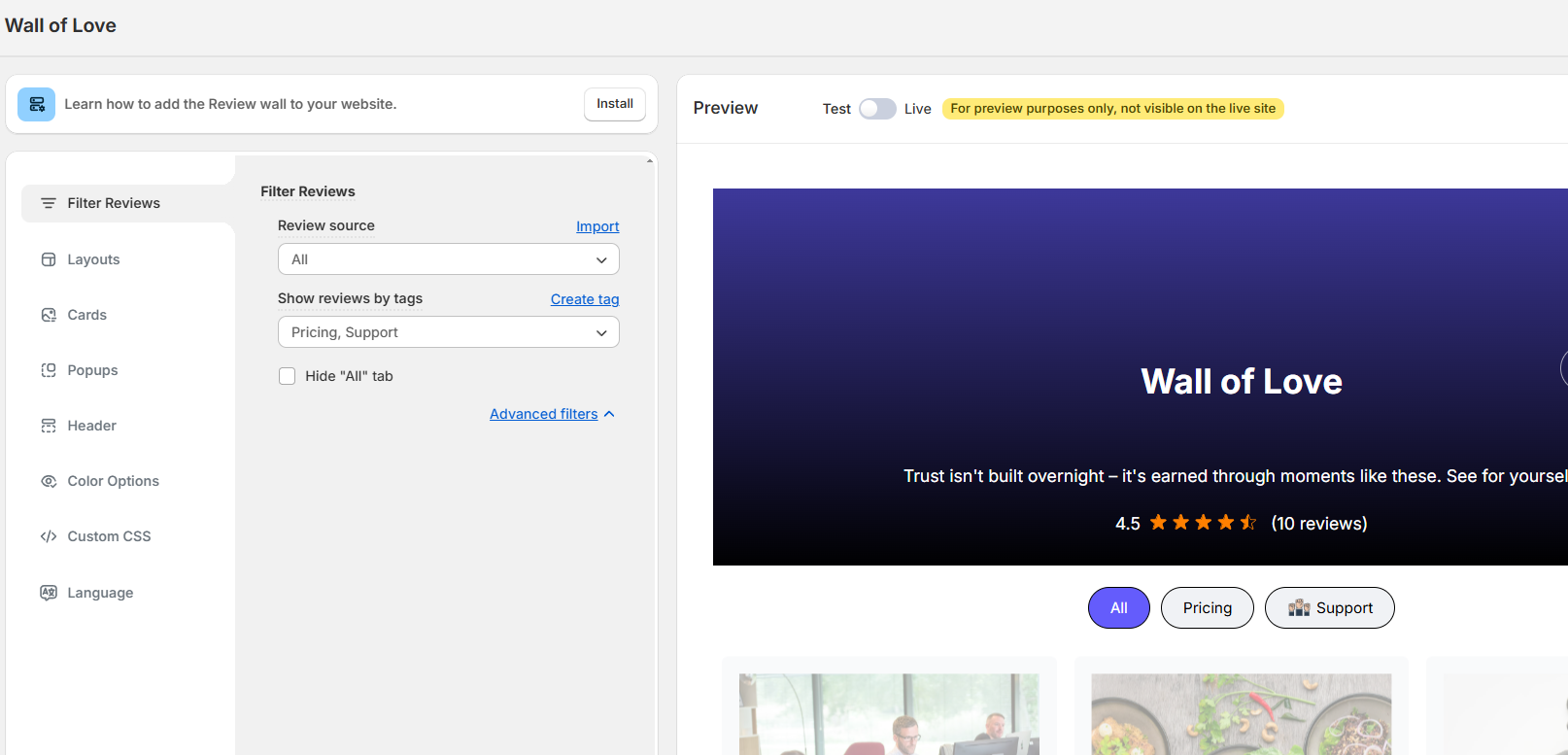Click the Install button
1568x755 pixels.
tap(614, 104)
